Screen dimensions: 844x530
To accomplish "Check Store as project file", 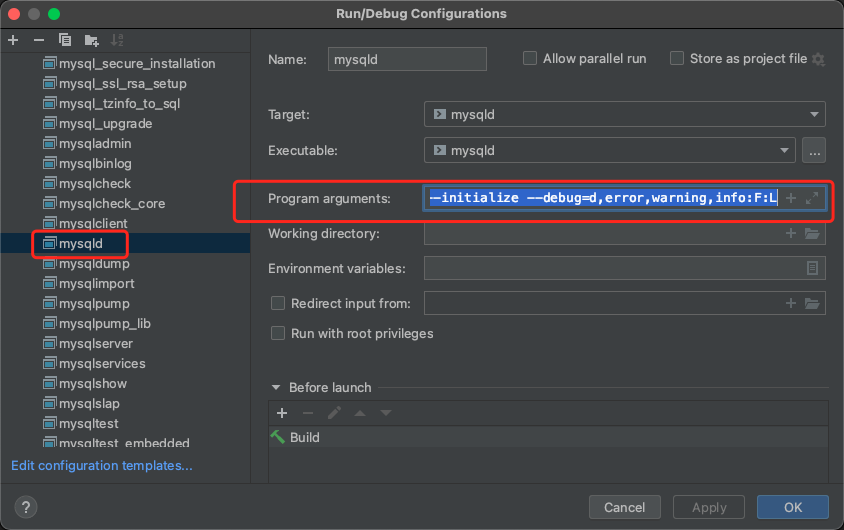I will pyautogui.click(x=677, y=58).
